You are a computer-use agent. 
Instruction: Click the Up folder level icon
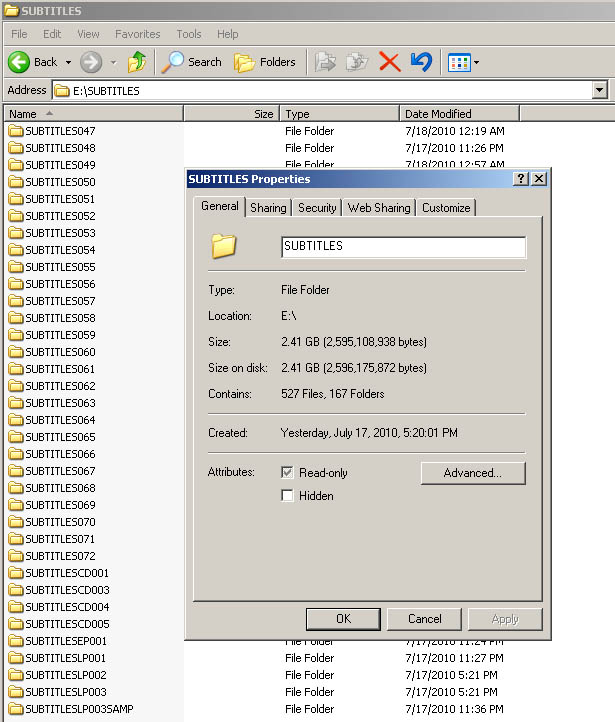coord(137,62)
